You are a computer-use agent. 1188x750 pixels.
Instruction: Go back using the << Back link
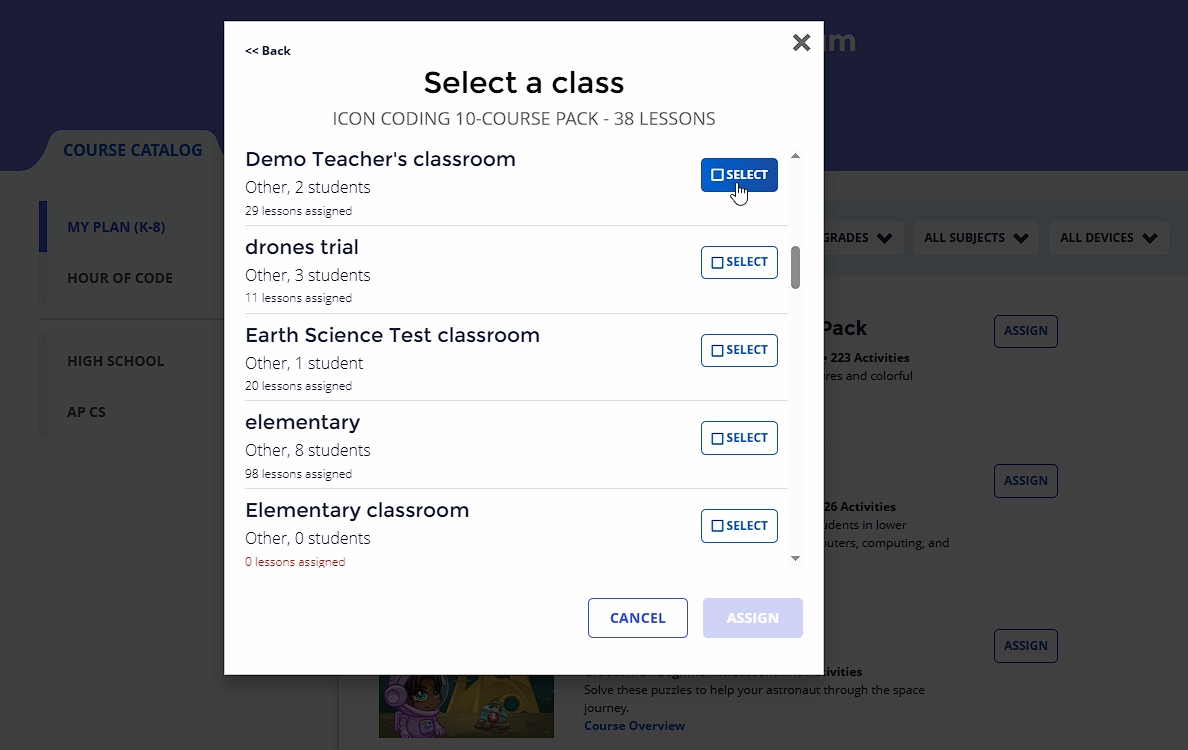[268, 51]
